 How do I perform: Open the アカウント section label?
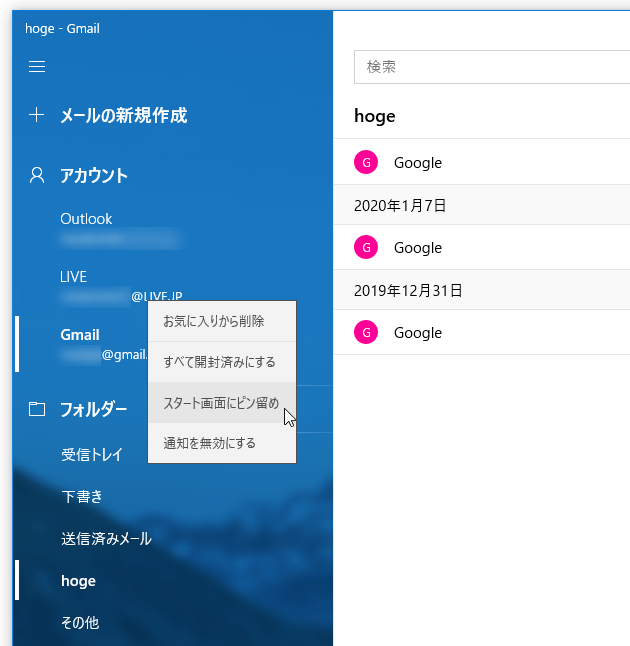click(94, 176)
